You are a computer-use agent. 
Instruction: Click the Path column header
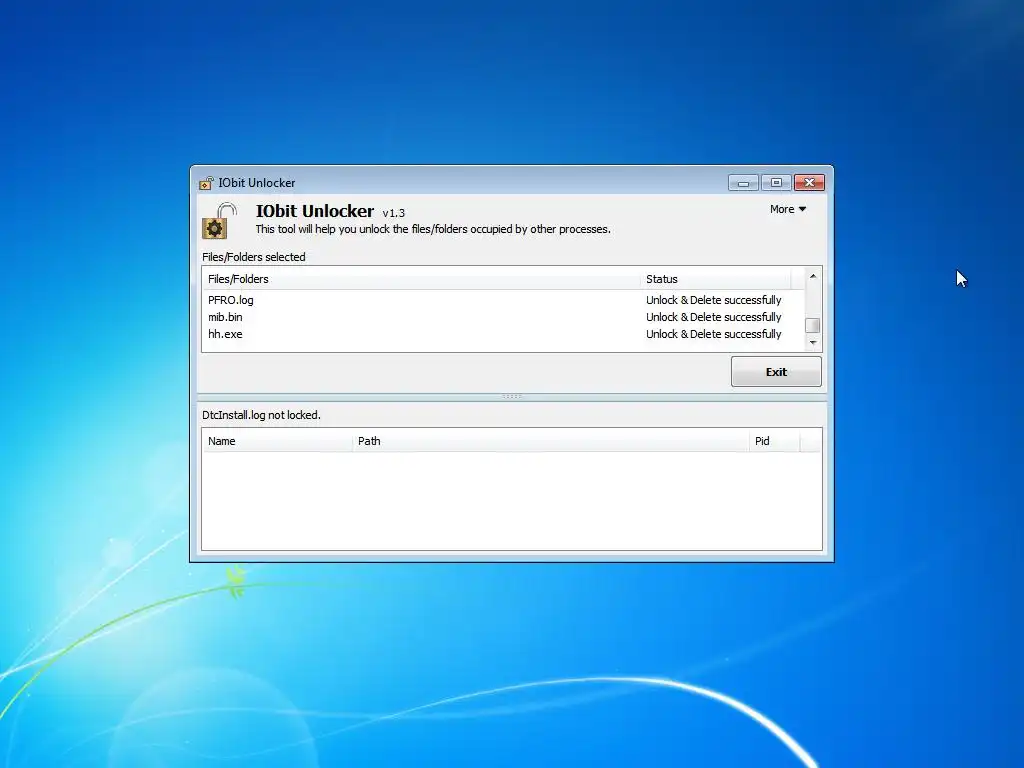(x=551, y=441)
